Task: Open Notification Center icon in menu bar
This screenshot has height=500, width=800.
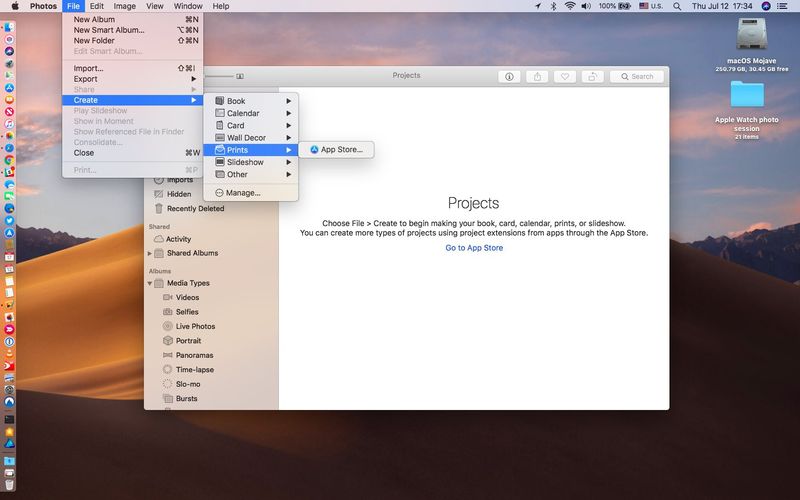Action: pyautogui.click(x=782, y=6)
